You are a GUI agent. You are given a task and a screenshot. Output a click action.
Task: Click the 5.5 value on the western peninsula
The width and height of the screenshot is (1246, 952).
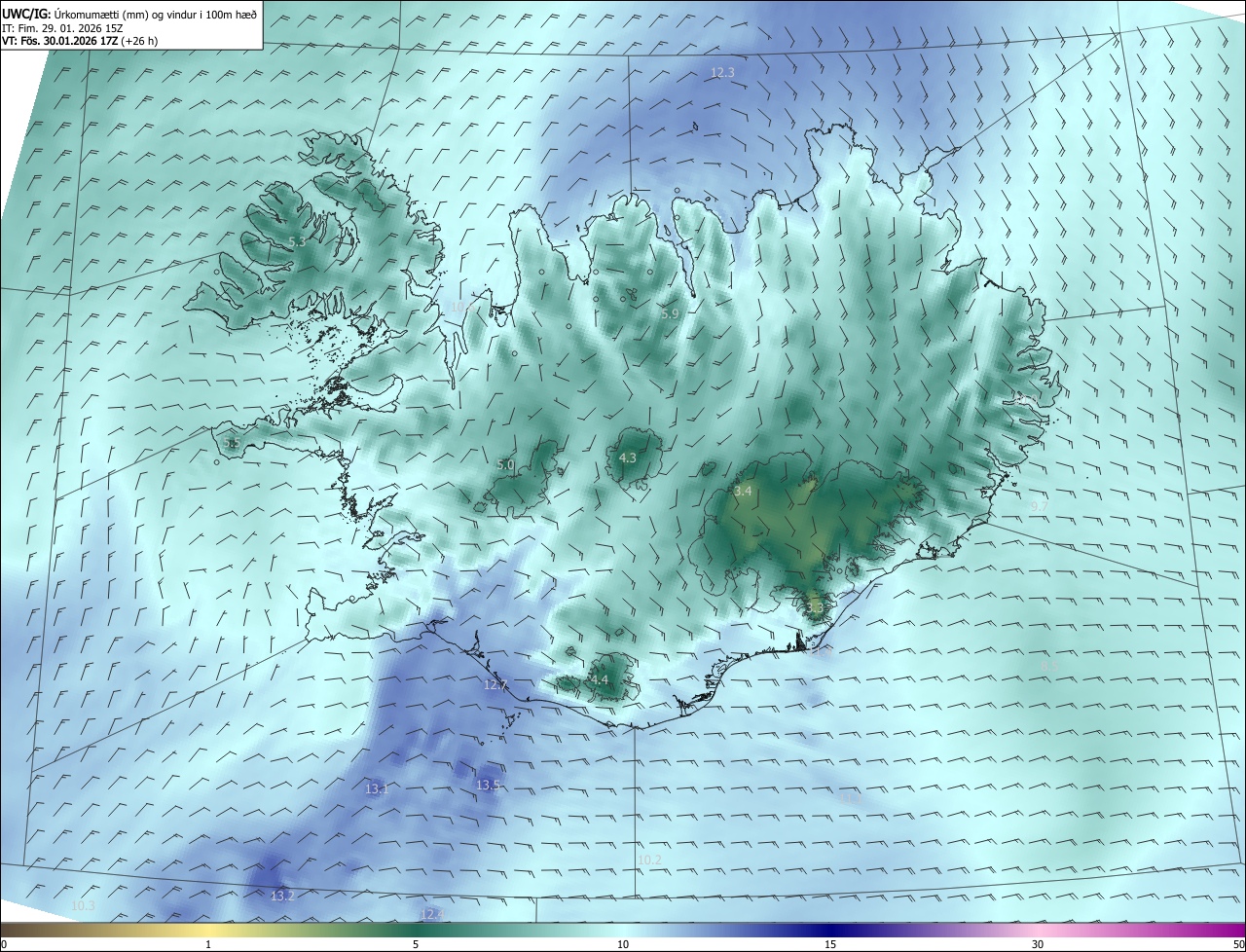coord(232,443)
